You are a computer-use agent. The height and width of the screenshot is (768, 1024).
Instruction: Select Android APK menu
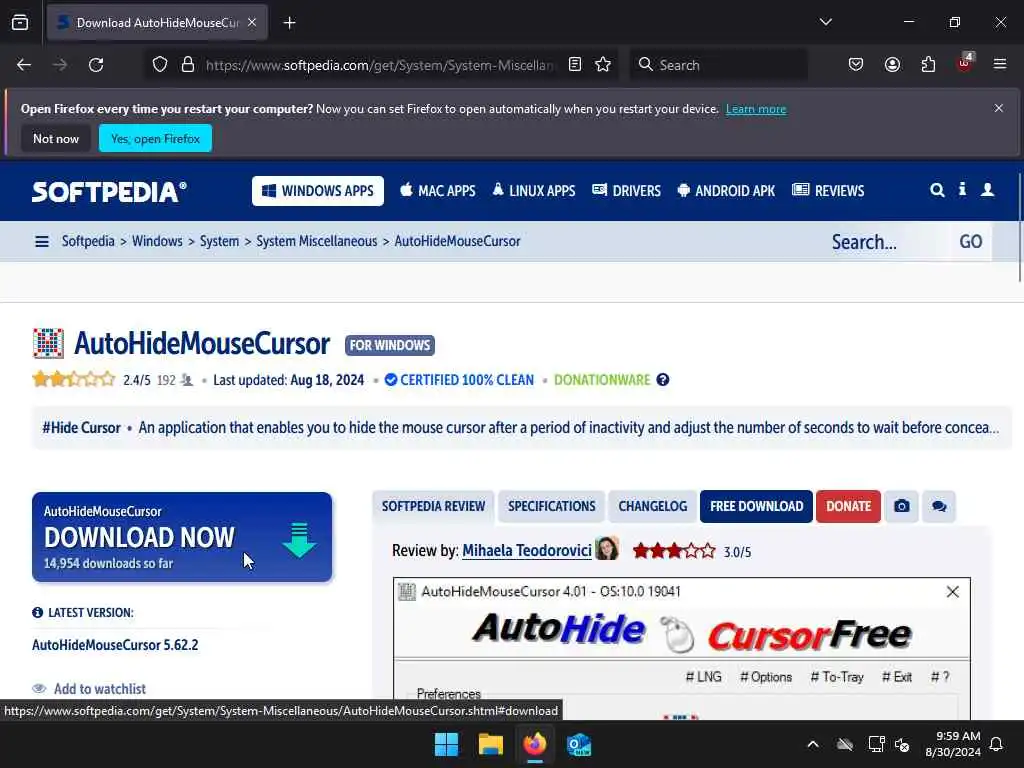coord(726,191)
